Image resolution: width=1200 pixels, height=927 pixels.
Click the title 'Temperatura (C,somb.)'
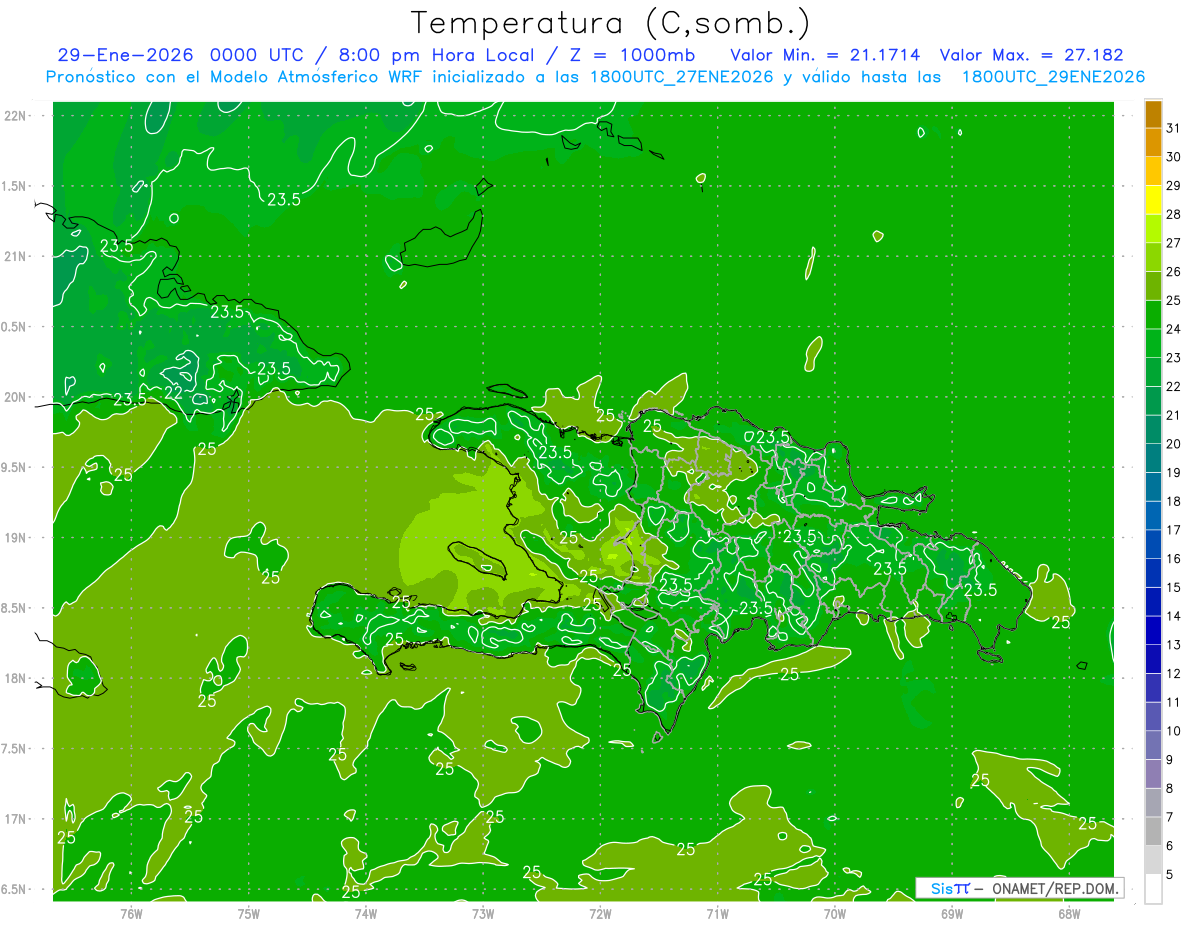coord(610,23)
